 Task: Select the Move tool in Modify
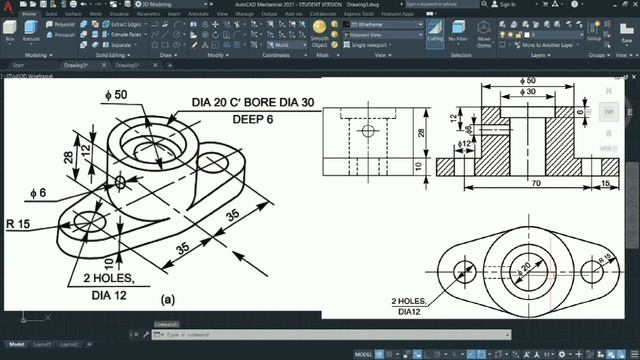(215, 24)
